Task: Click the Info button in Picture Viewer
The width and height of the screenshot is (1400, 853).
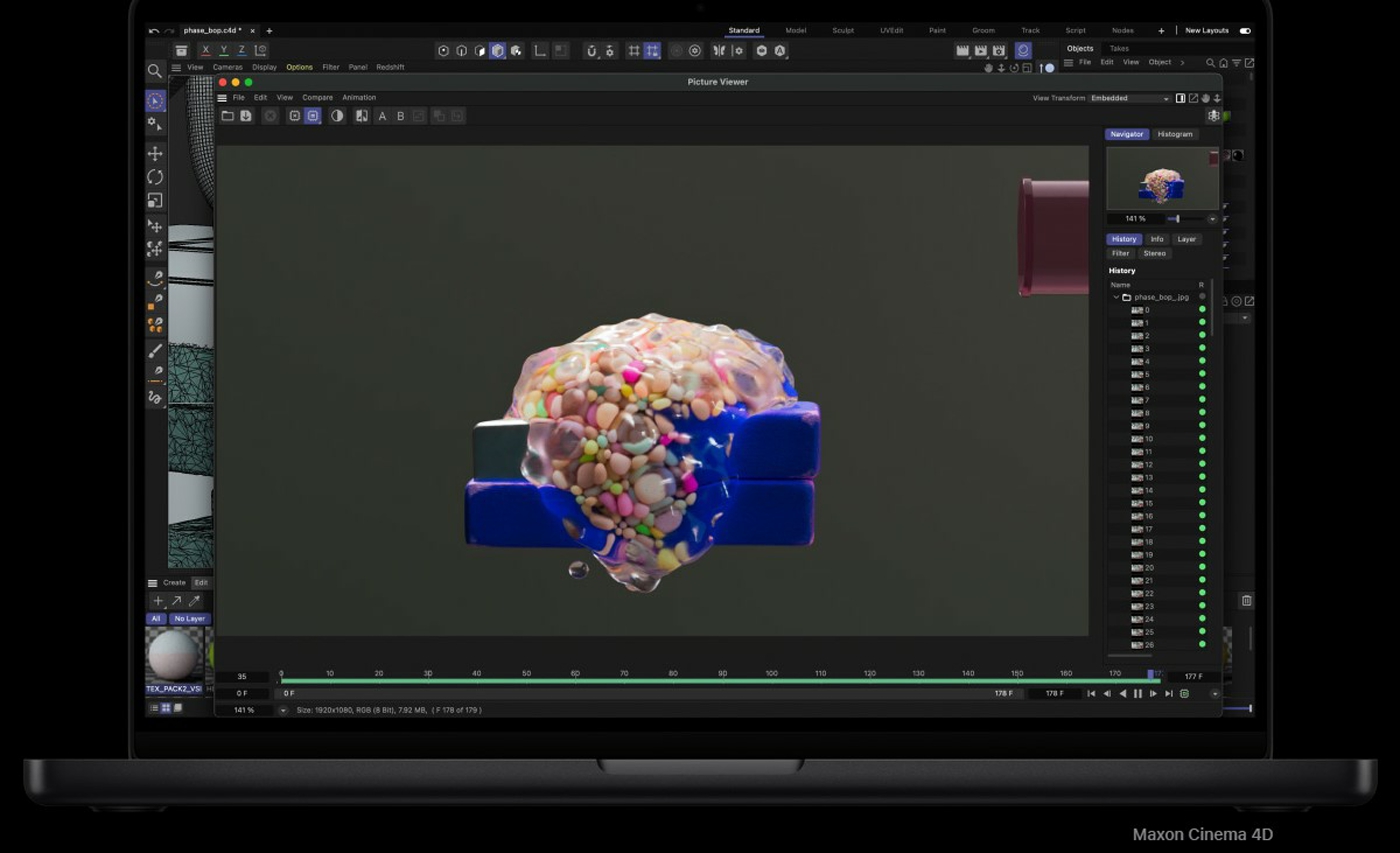Action: tap(1157, 239)
